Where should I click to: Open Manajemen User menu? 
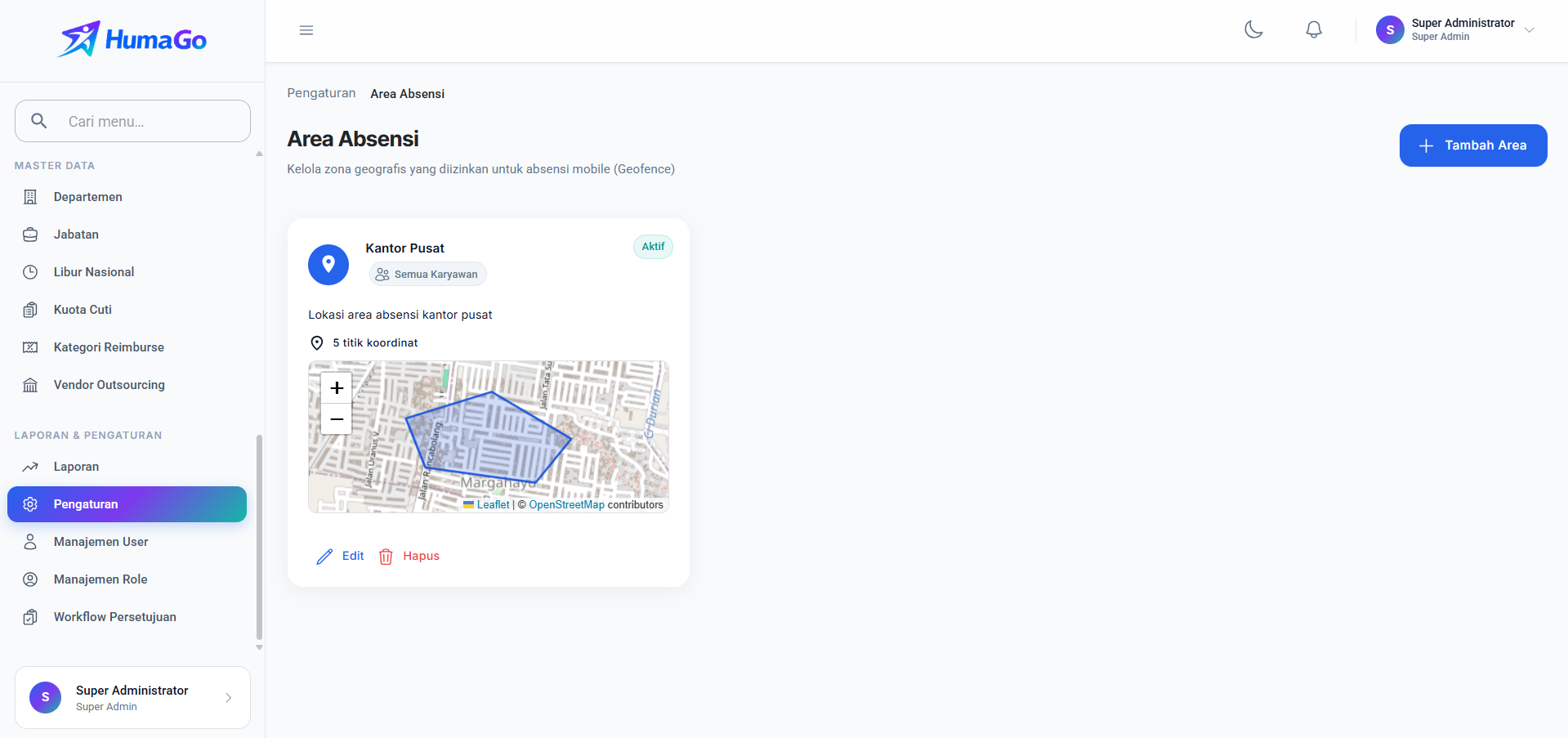[x=127, y=542]
